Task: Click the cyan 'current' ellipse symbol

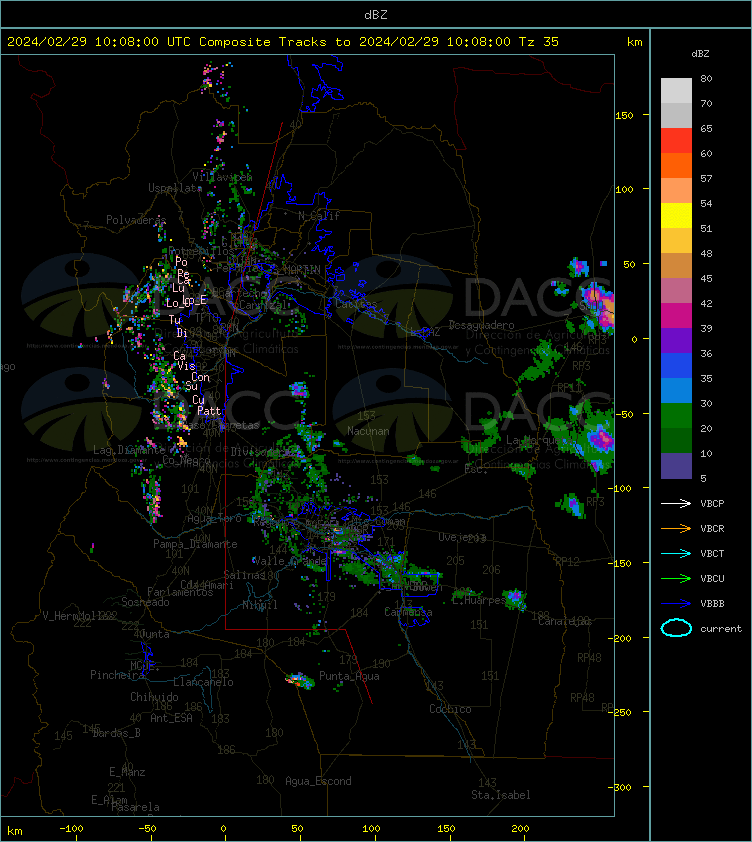Action: click(676, 628)
